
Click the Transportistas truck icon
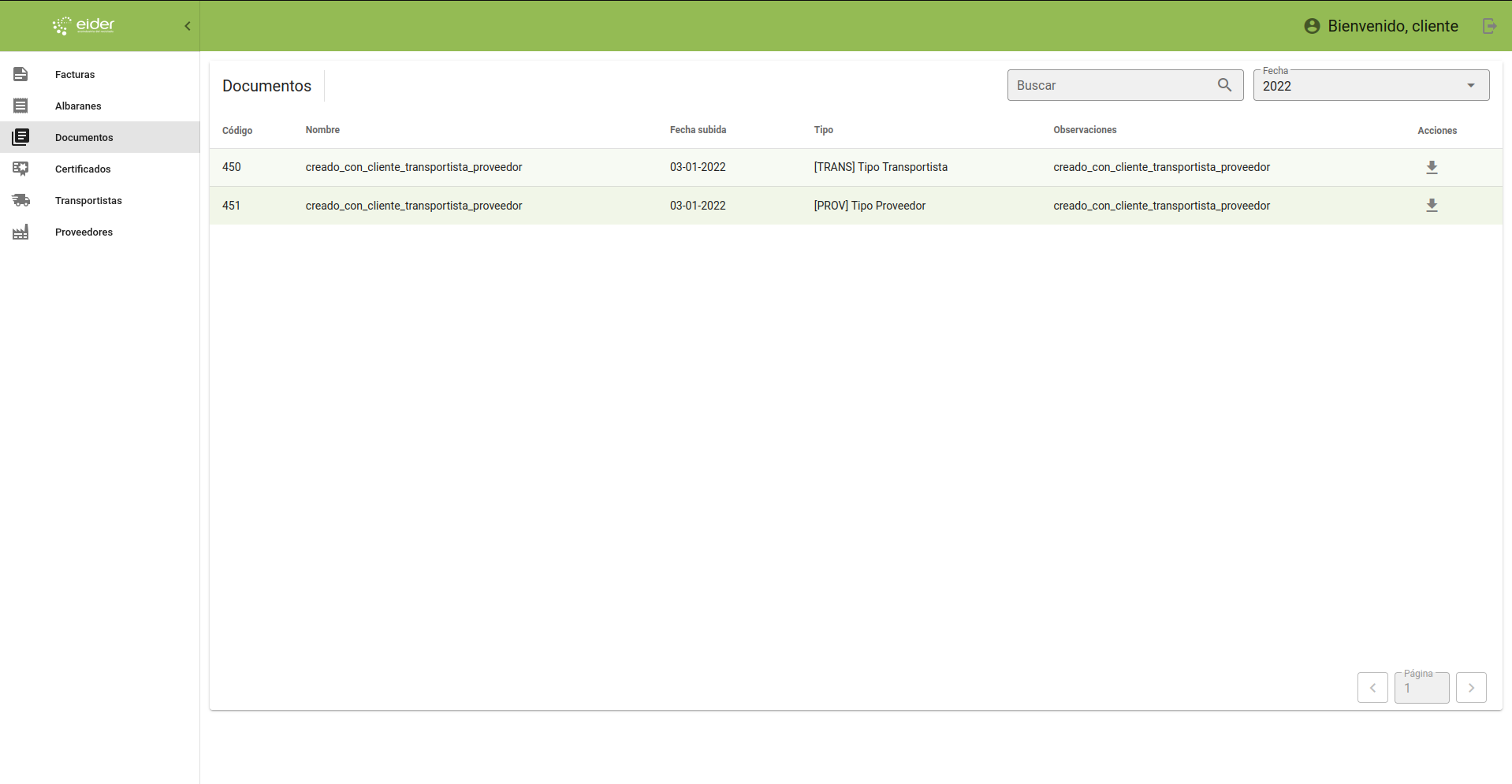tap(20, 200)
